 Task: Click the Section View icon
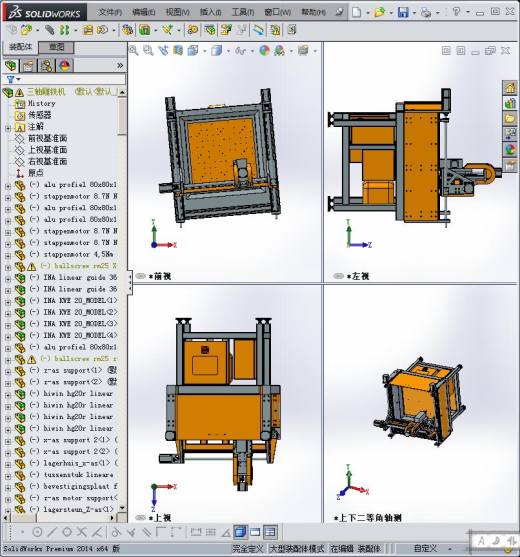(x=178, y=50)
